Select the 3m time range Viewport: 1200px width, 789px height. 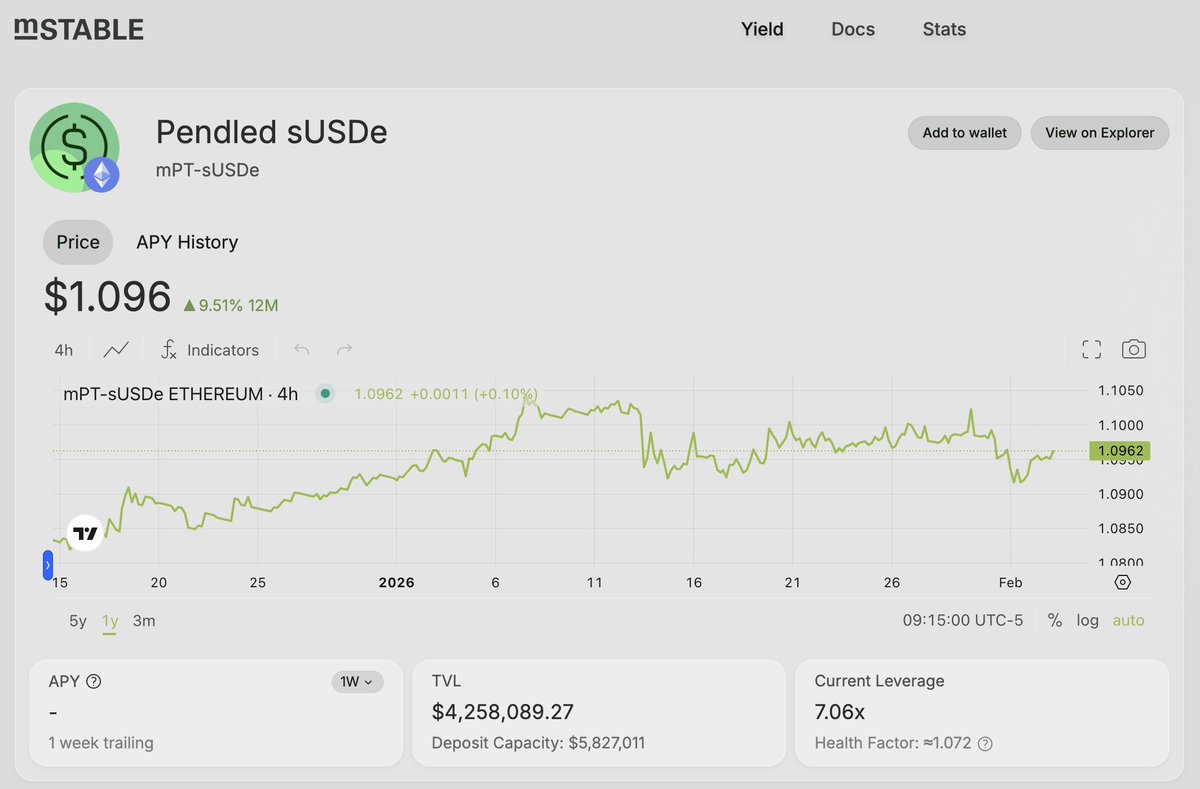coord(144,621)
